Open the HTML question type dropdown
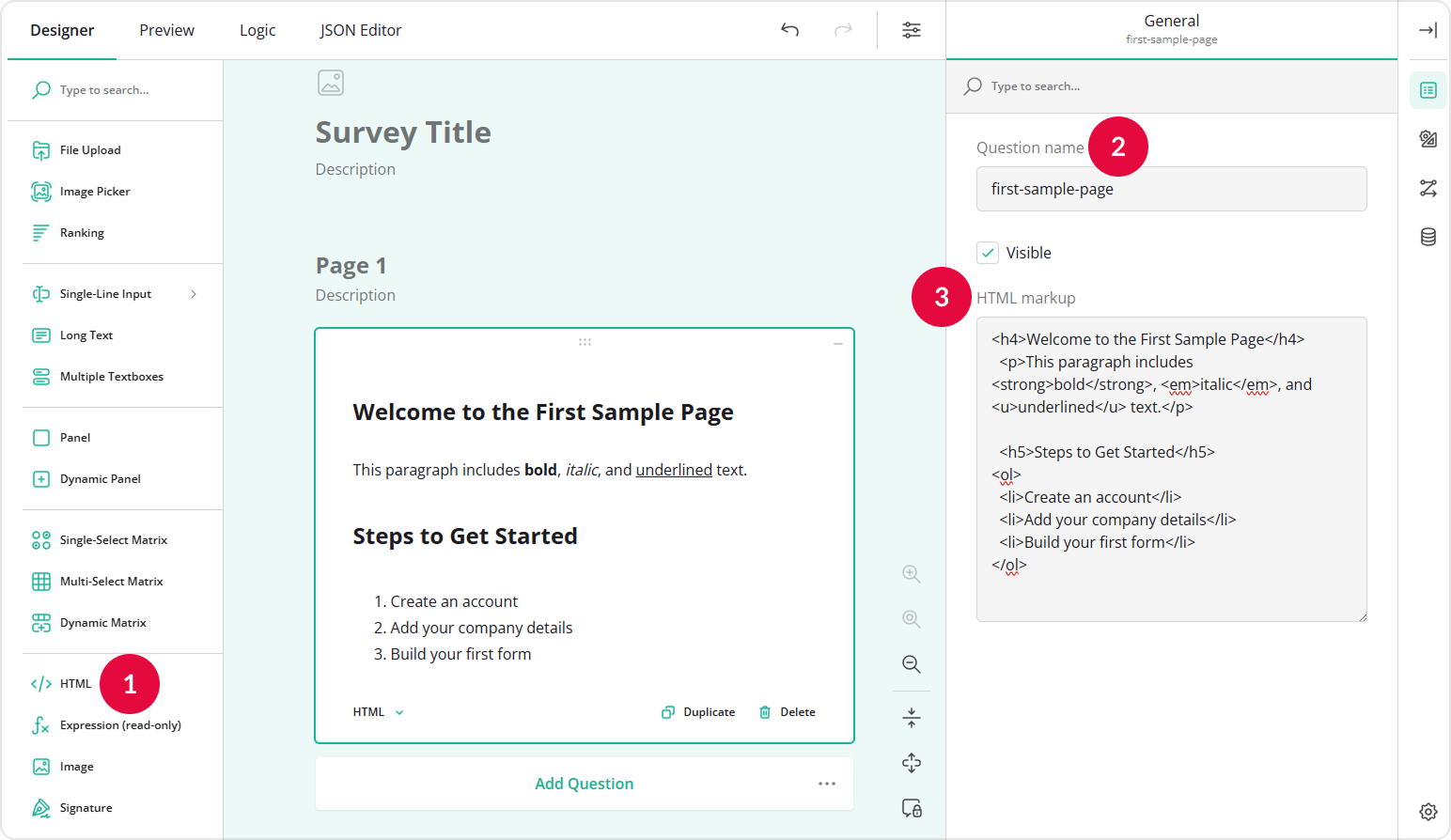This screenshot has width=1451, height=840. click(377, 711)
